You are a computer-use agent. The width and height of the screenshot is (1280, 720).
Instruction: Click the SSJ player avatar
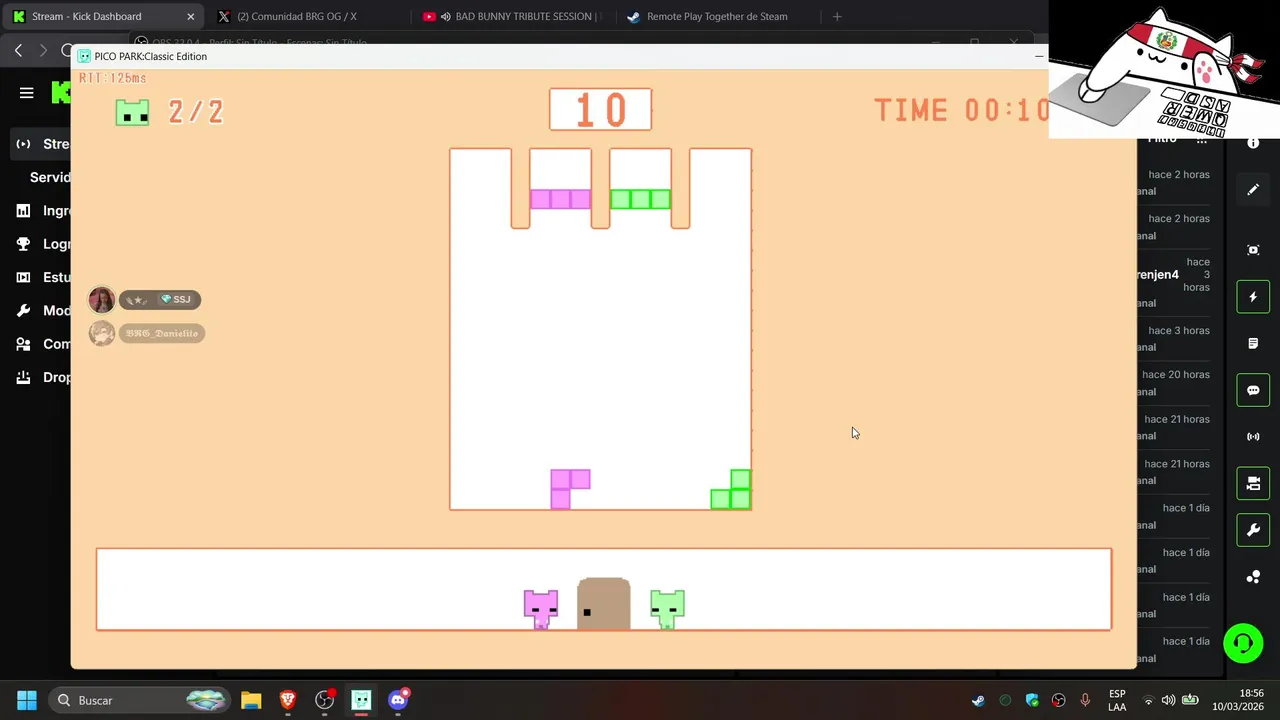101,299
